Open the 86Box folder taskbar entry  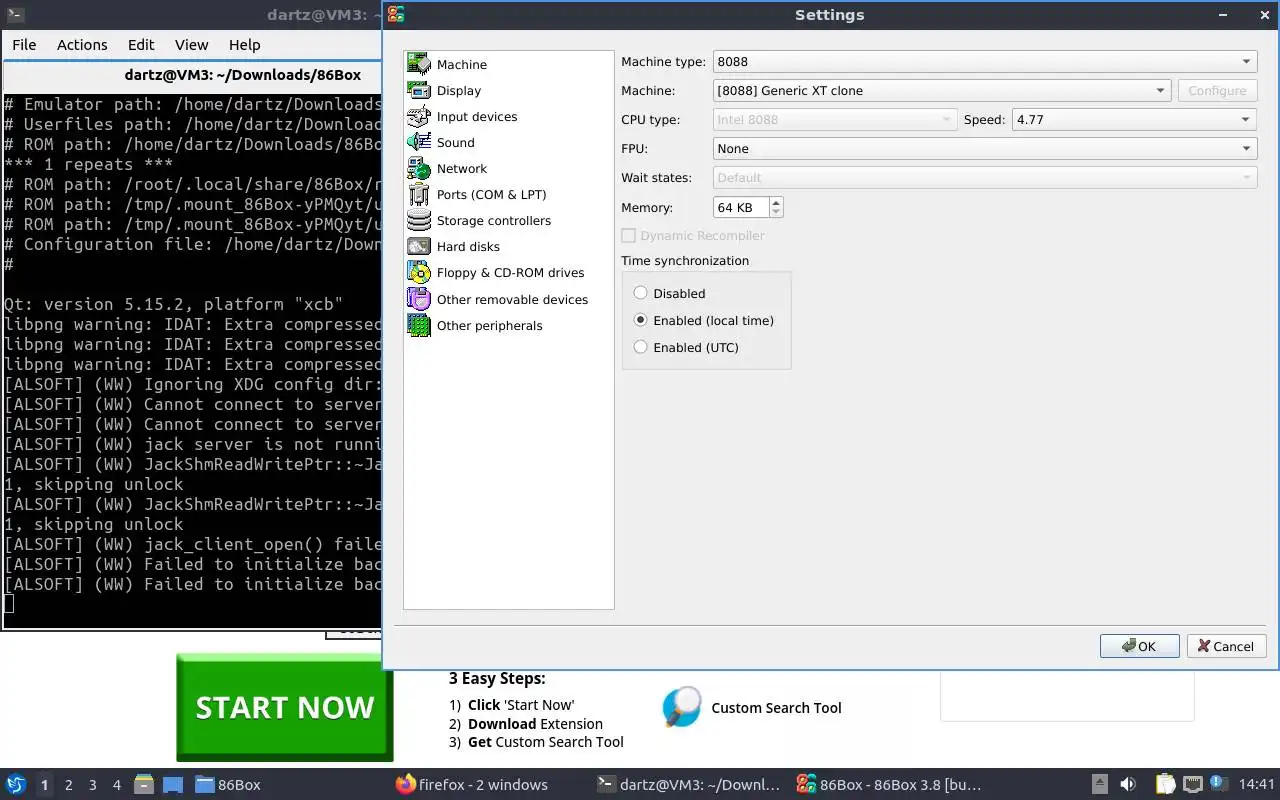(x=228, y=784)
